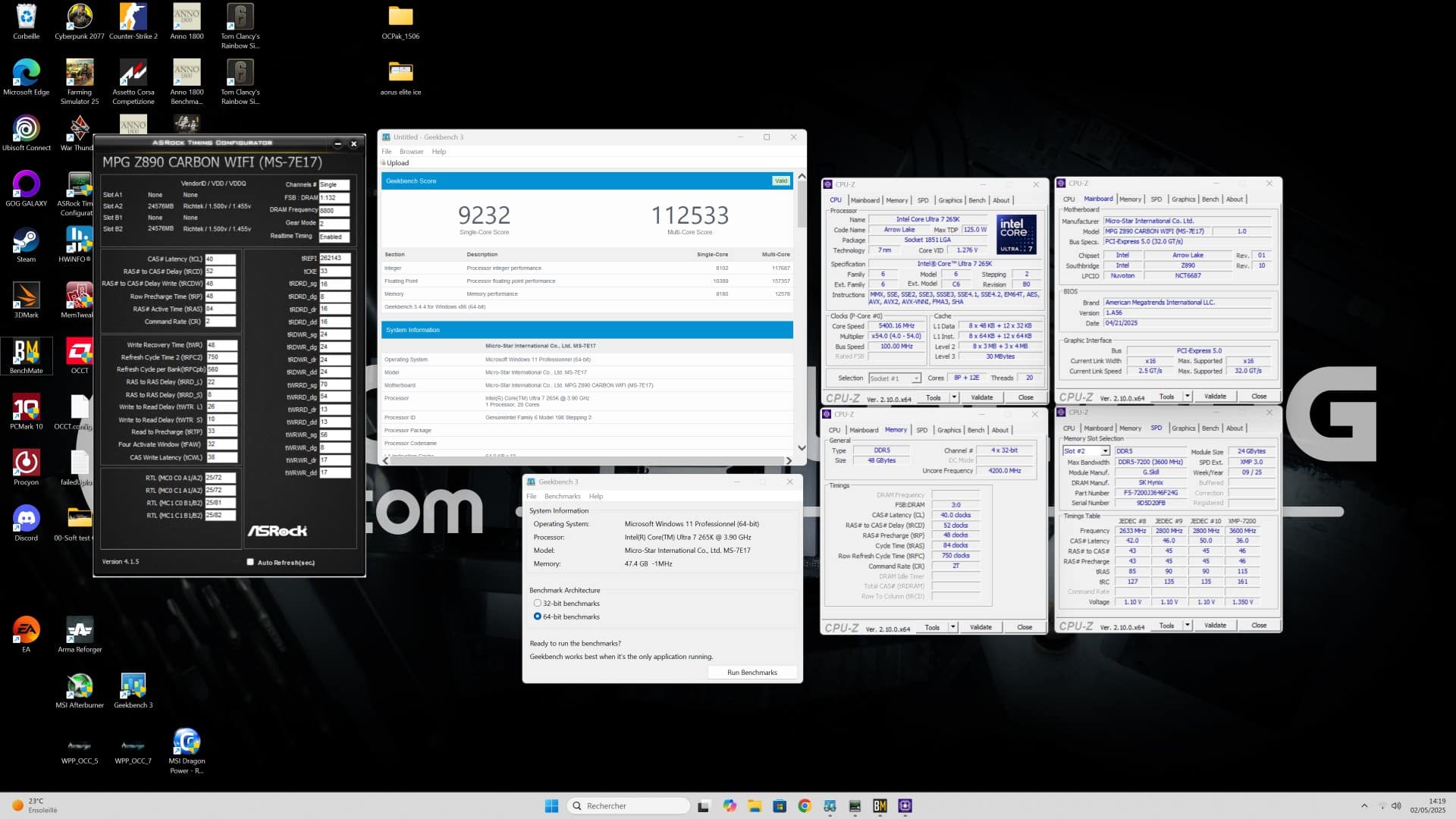Expand Tools dropdown arrow in CPU-Z CPU window
This screenshot has width=1456, height=819.
954,397
